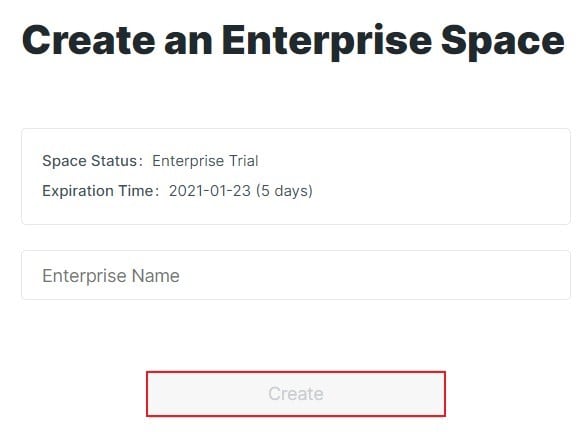Click the "Trial" word in Space Status row
The image size is (588, 432).
(x=244, y=161)
